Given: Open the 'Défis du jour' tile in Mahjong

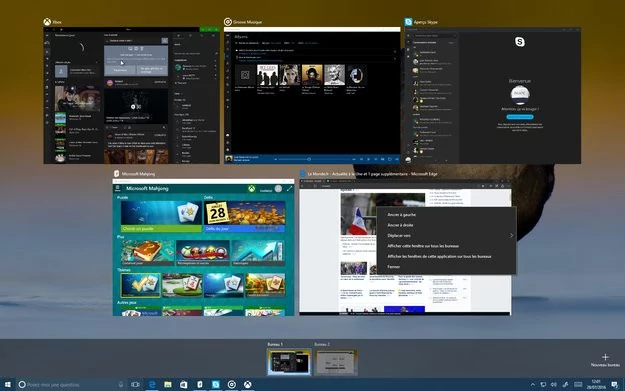Looking at the screenshot, I should (x=244, y=216).
